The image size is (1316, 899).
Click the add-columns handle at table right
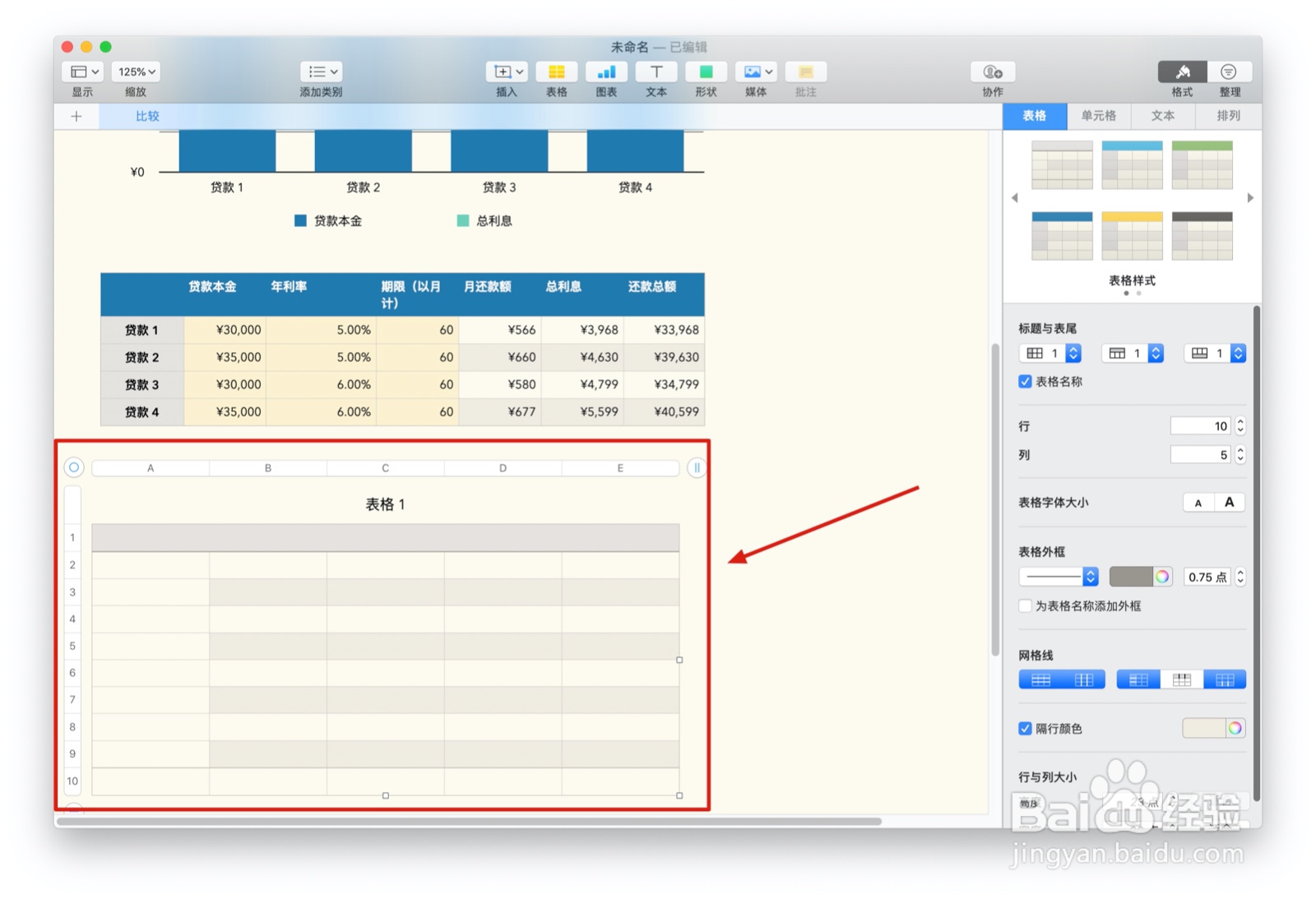(697, 467)
